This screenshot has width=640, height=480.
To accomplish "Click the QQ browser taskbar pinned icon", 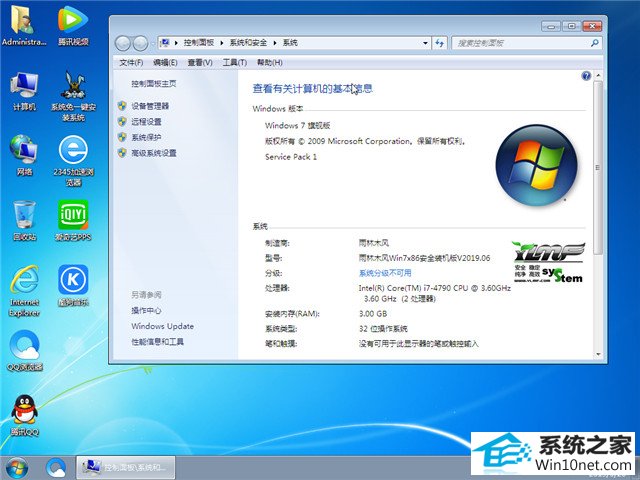I will click(56, 468).
